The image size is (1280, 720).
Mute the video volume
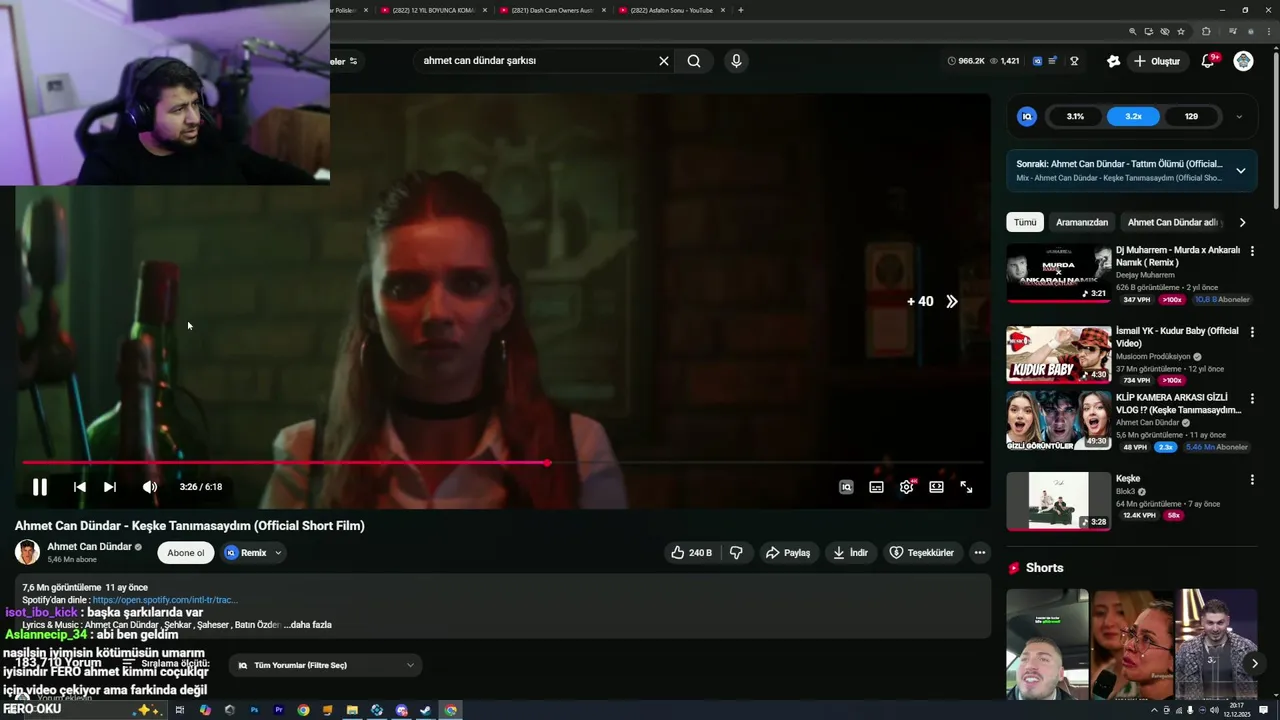(x=149, y=487)
